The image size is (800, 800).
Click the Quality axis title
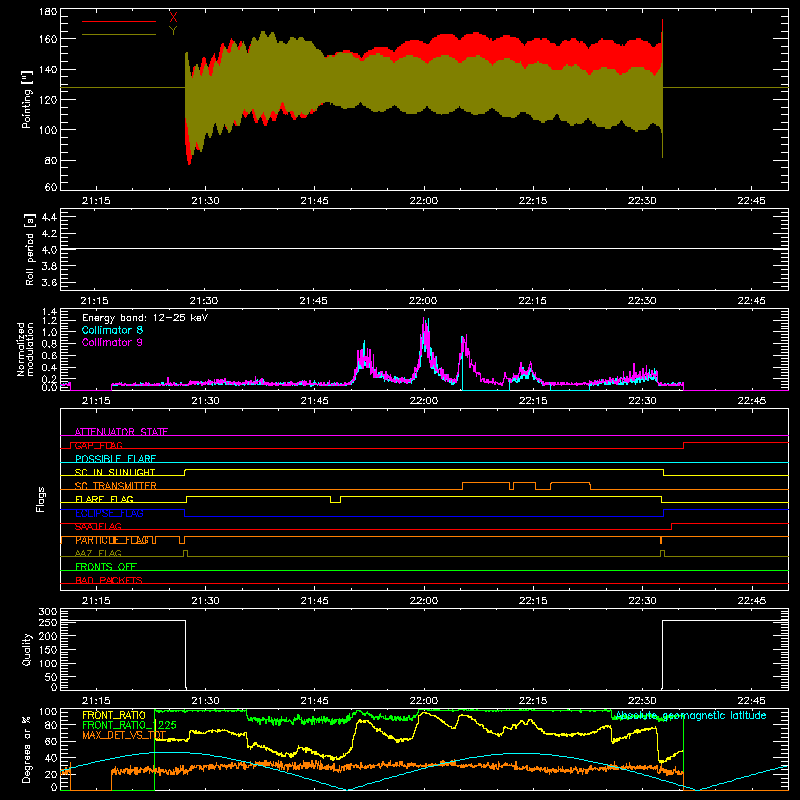27,649
